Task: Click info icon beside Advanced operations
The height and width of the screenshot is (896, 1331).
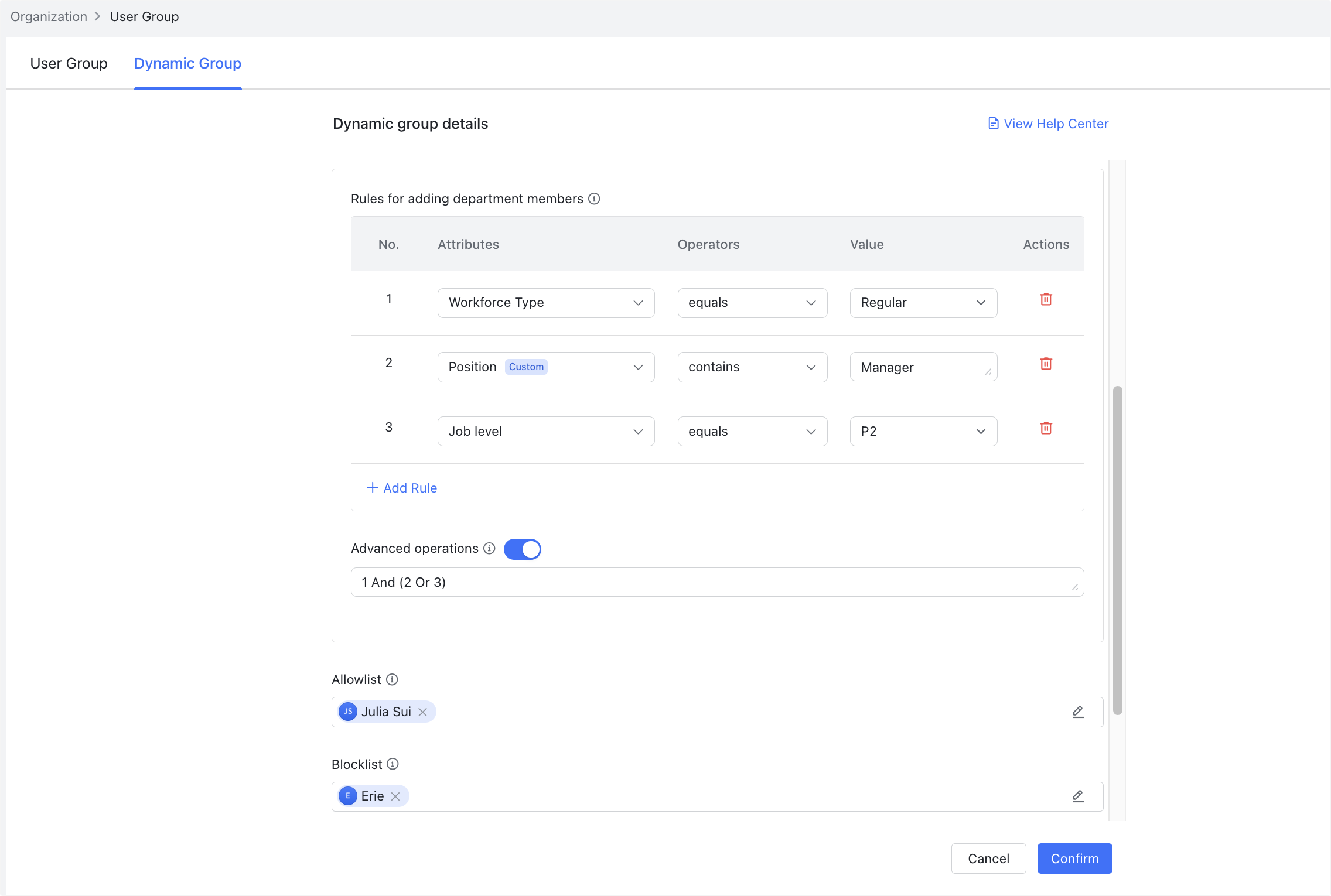Action: pyautogui.click(x=489, y=548)
